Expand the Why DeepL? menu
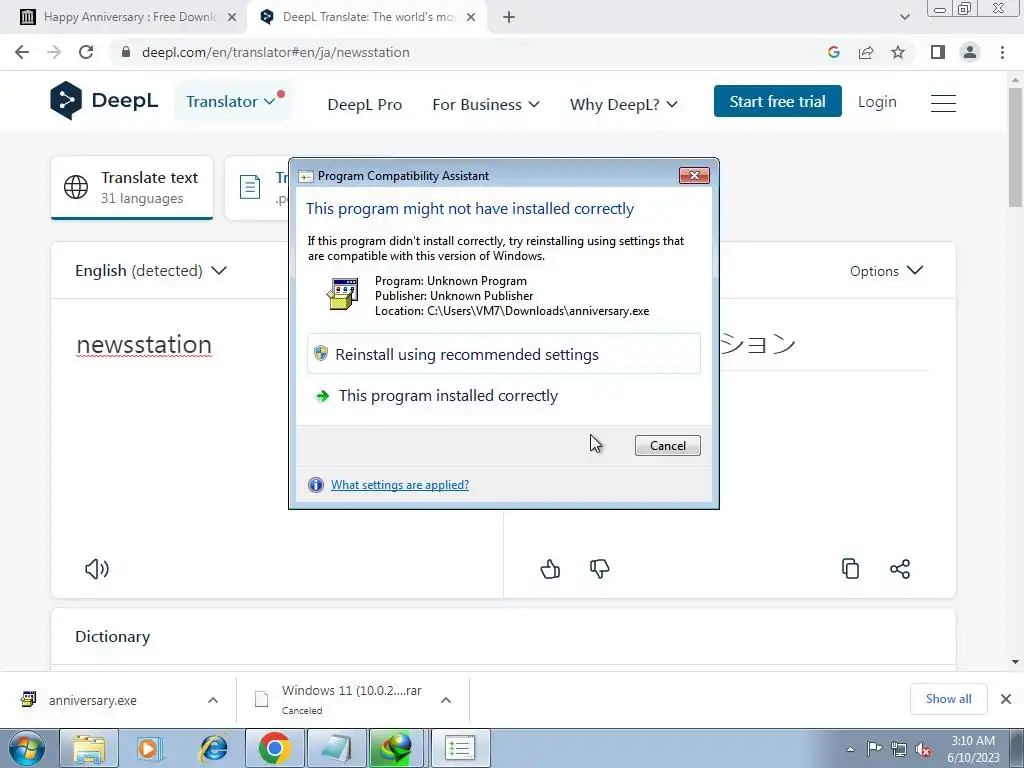The width and height of the screenshot is (1024, 768). tap(624, 104)
